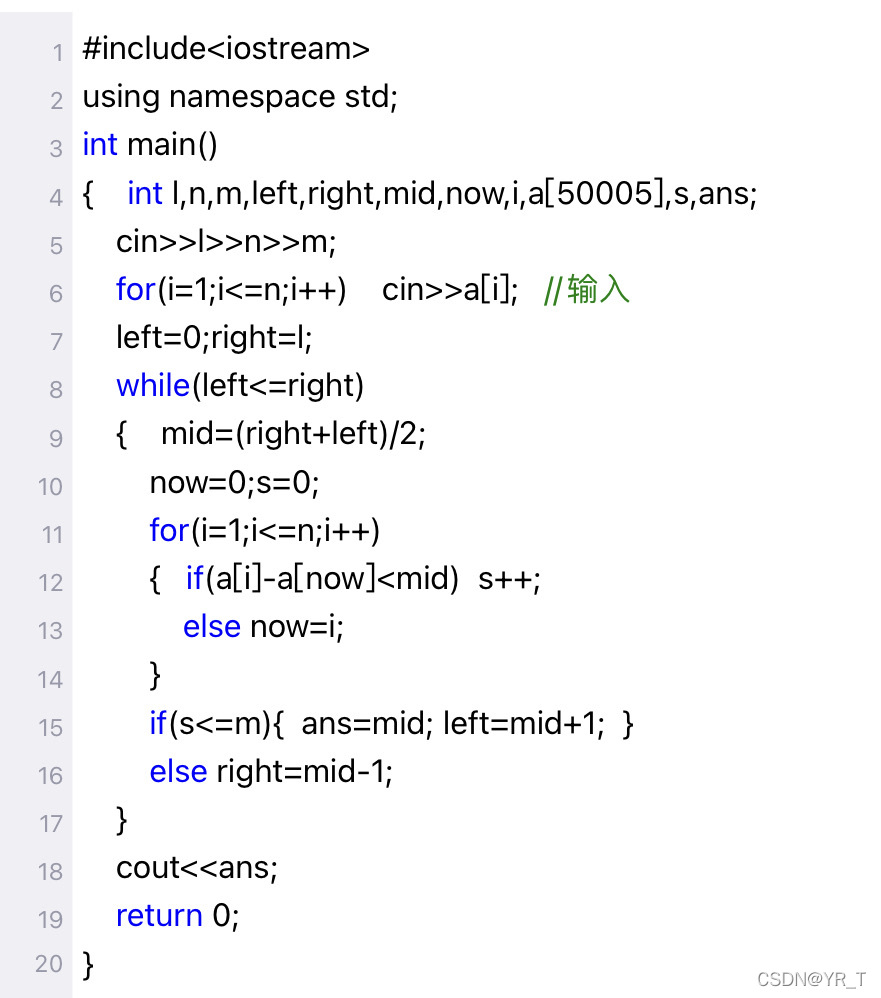Click the green comment //输入
881x998 pixels.
pyautogui.click(x=586, y=290)
